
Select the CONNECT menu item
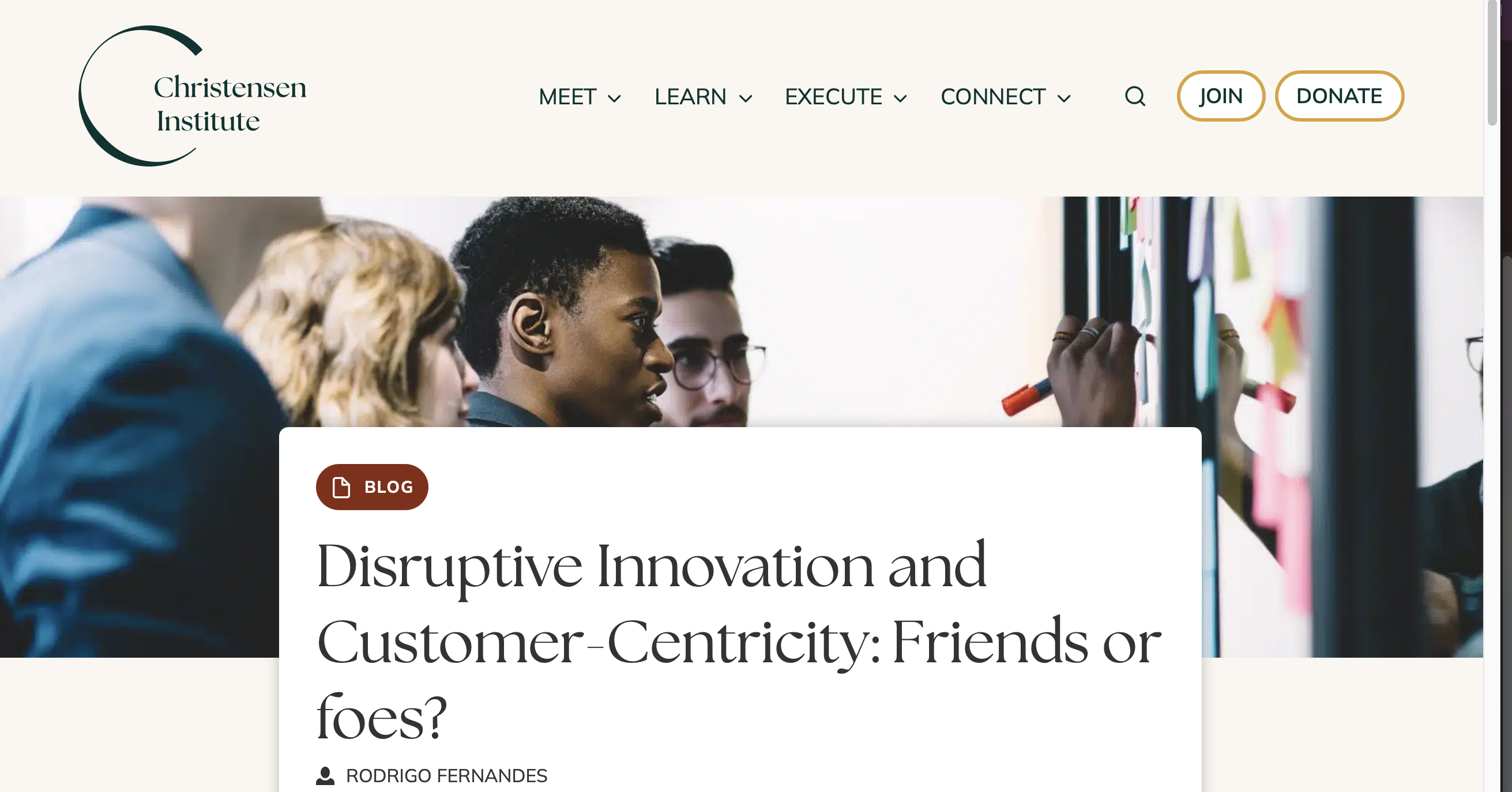[x=993, y=97]
